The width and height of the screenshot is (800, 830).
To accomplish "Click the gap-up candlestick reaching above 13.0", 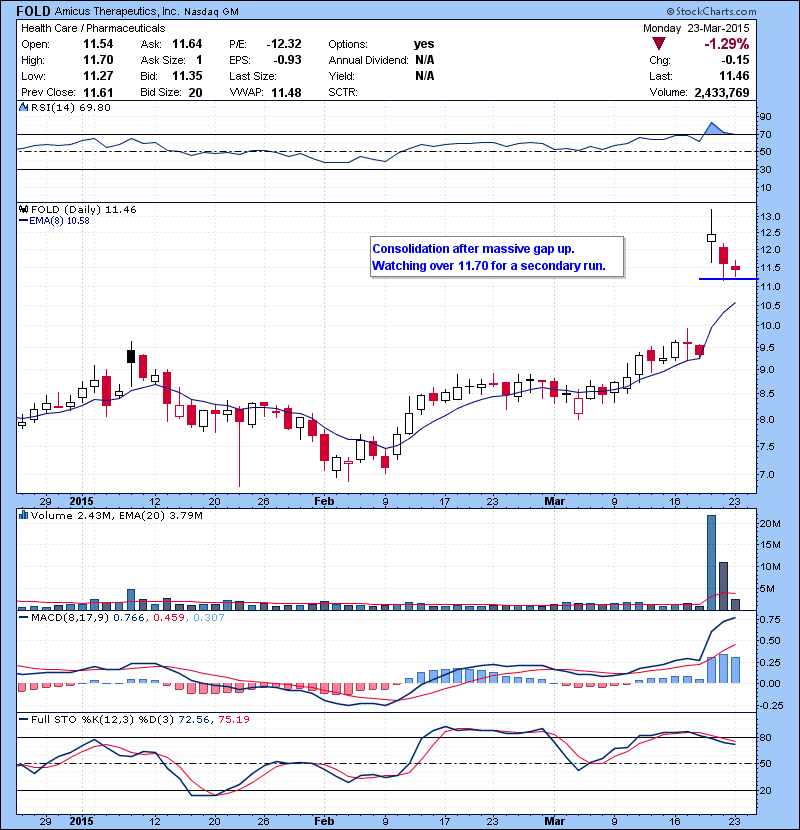I will tap(711, 236).
